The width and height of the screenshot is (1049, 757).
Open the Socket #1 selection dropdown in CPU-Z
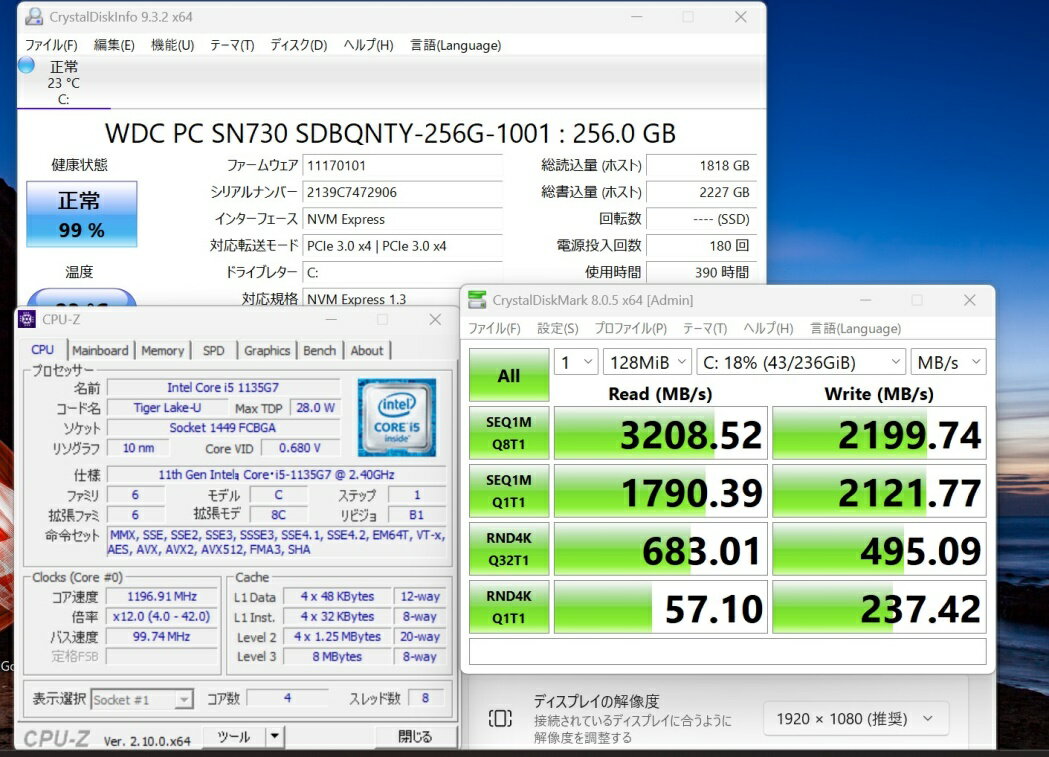click(142, 699)
